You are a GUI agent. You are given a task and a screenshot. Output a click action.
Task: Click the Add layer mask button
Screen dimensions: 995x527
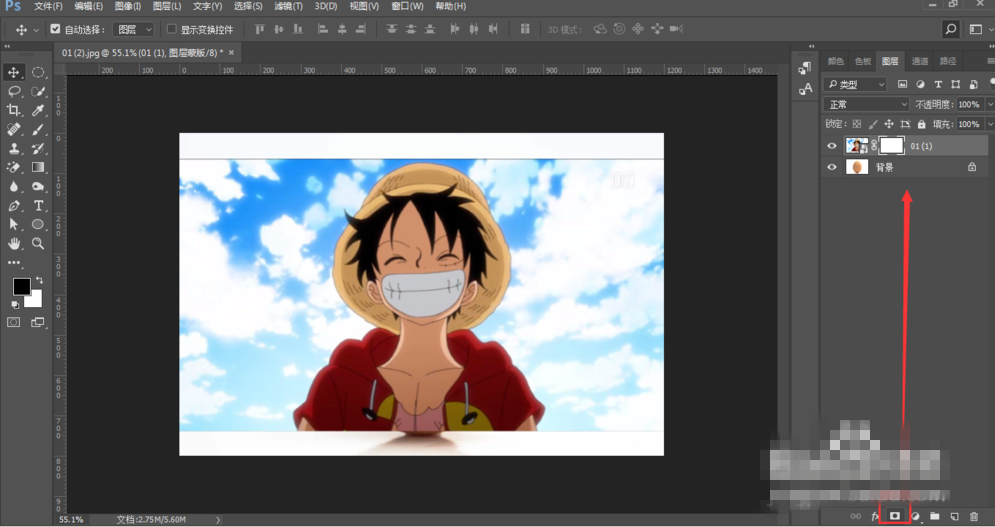[895, 516]
